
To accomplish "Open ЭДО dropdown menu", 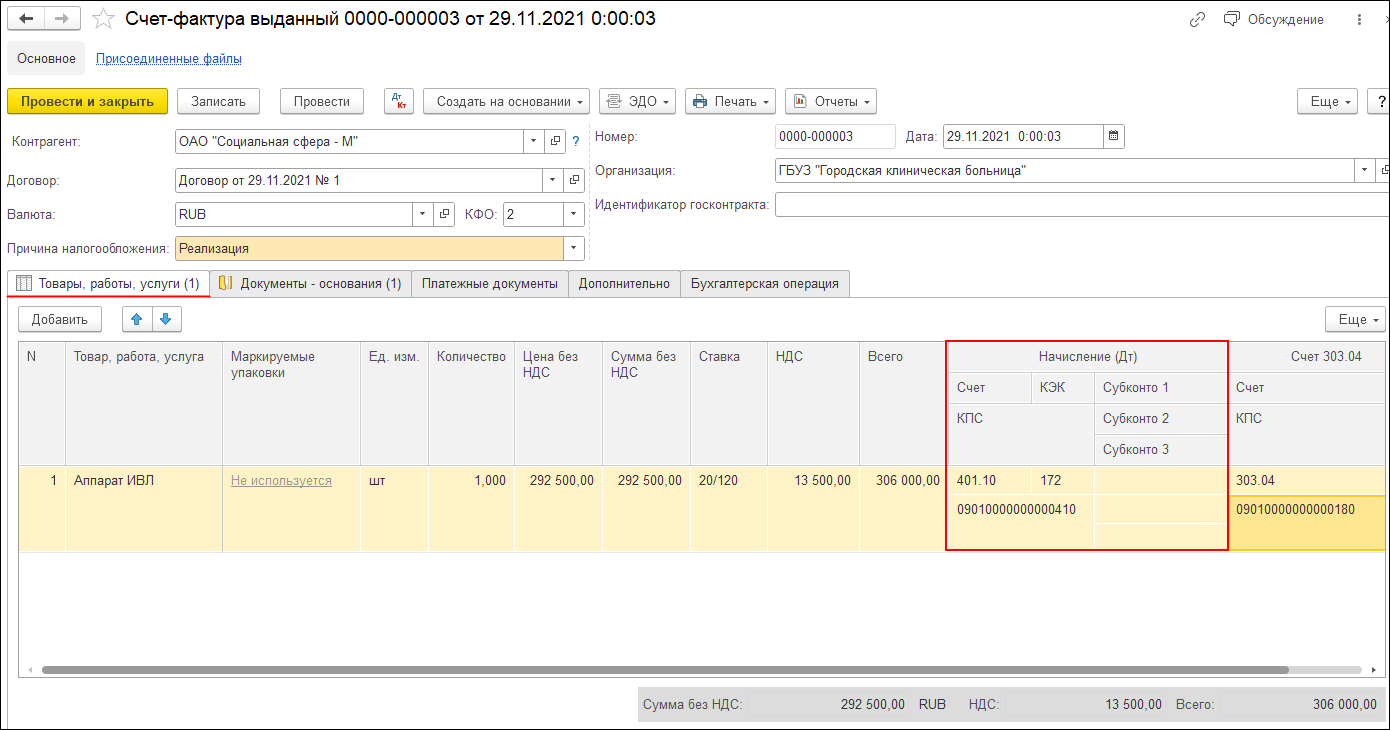I will click(x=637, y=101).
